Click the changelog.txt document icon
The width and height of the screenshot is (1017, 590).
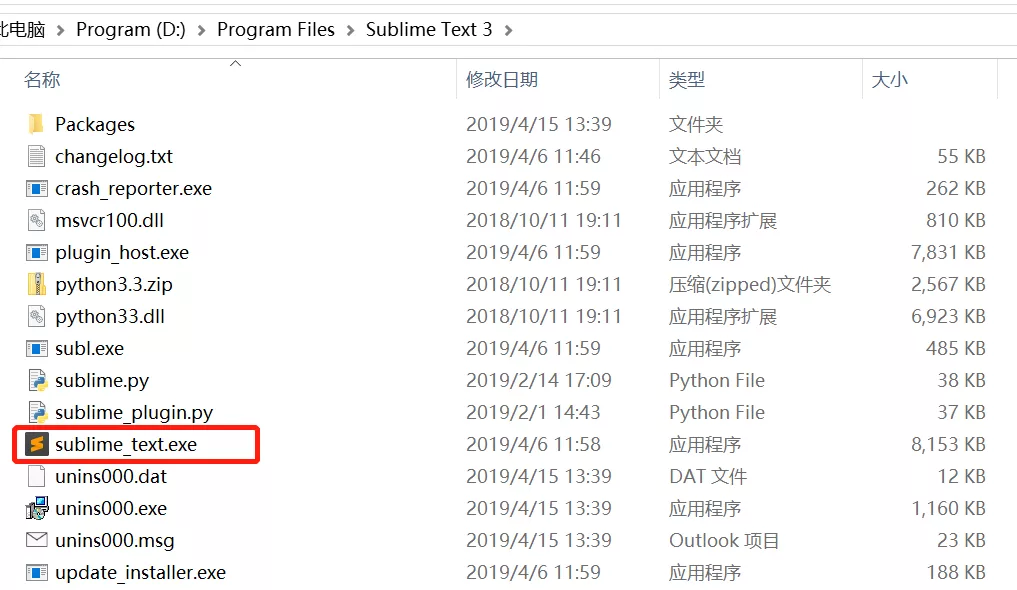point(36,156)
